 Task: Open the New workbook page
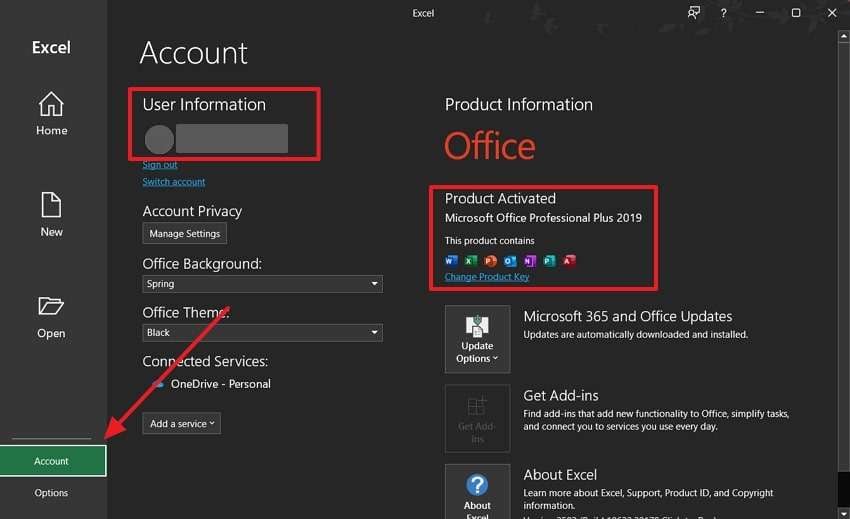tap(51, 214)
